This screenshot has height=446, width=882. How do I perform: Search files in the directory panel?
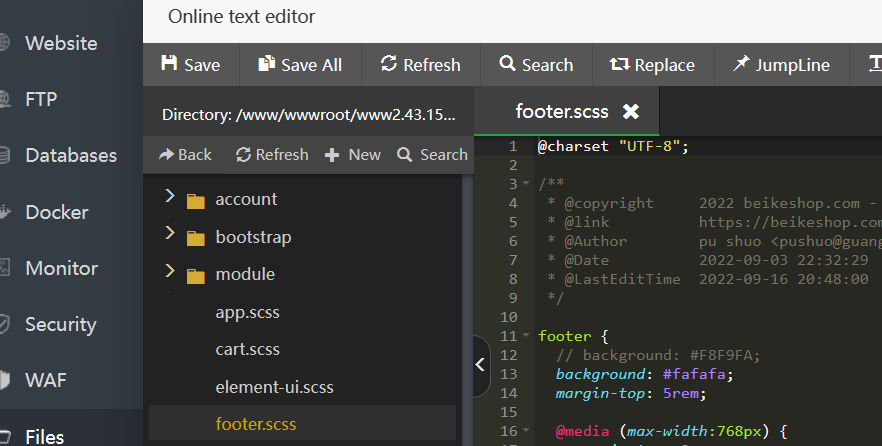pos(432,154)
